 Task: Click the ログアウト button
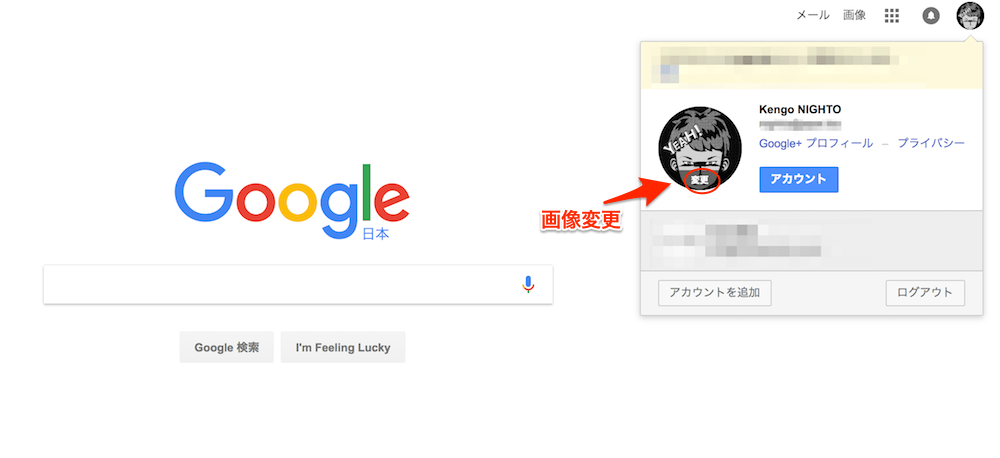click(x=925, y=293)
